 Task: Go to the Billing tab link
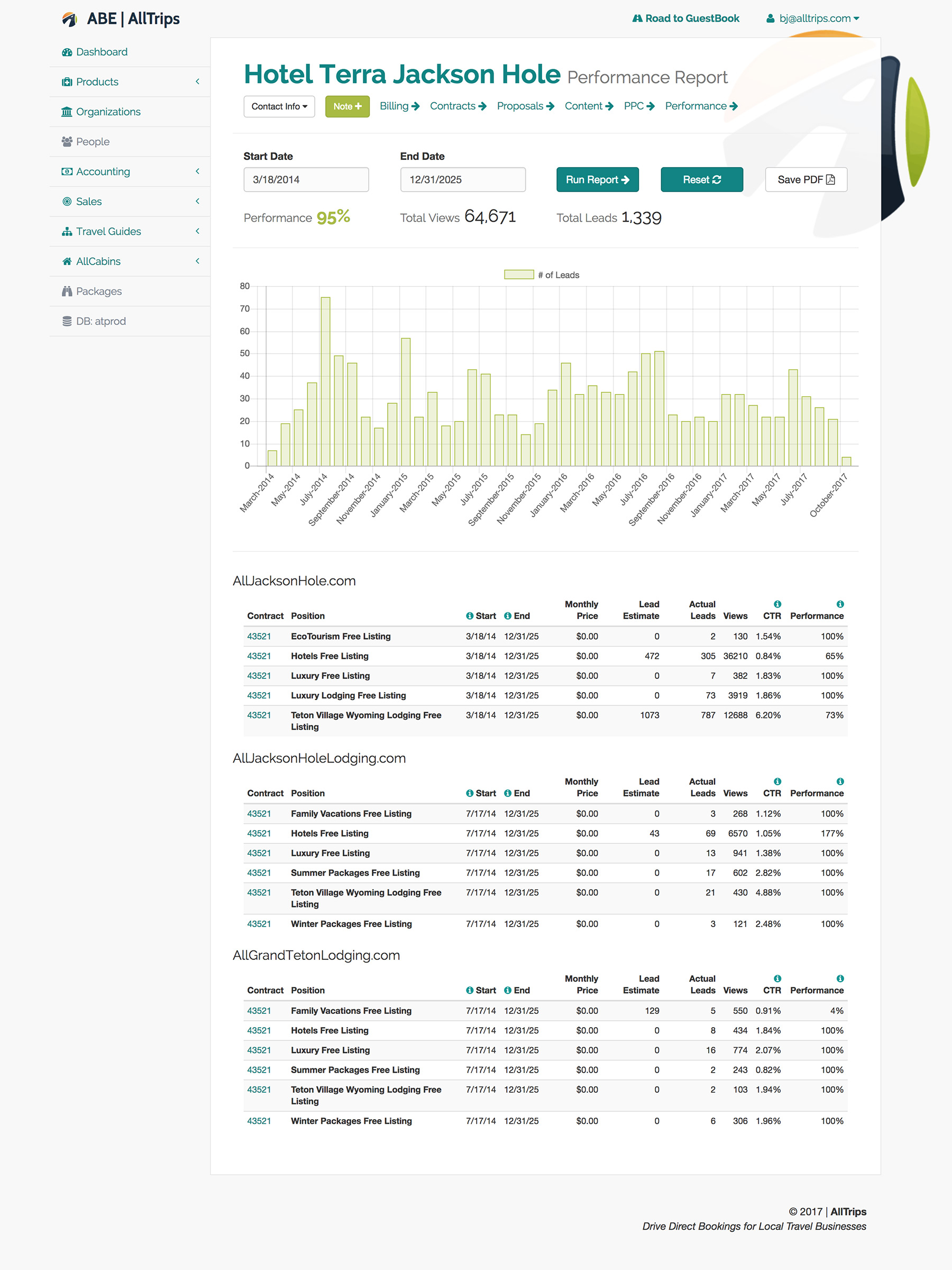point(399,106)
